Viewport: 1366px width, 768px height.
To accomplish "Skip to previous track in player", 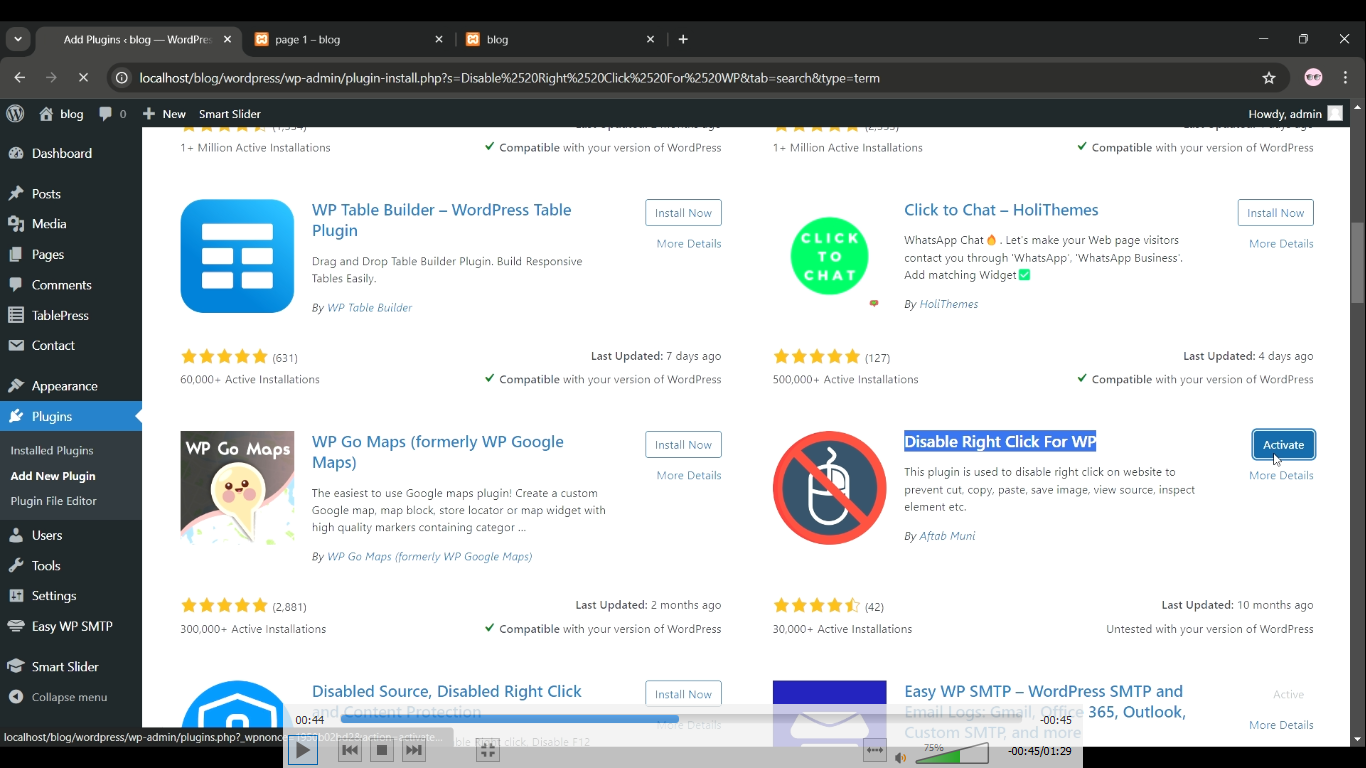I will point(350,750).
